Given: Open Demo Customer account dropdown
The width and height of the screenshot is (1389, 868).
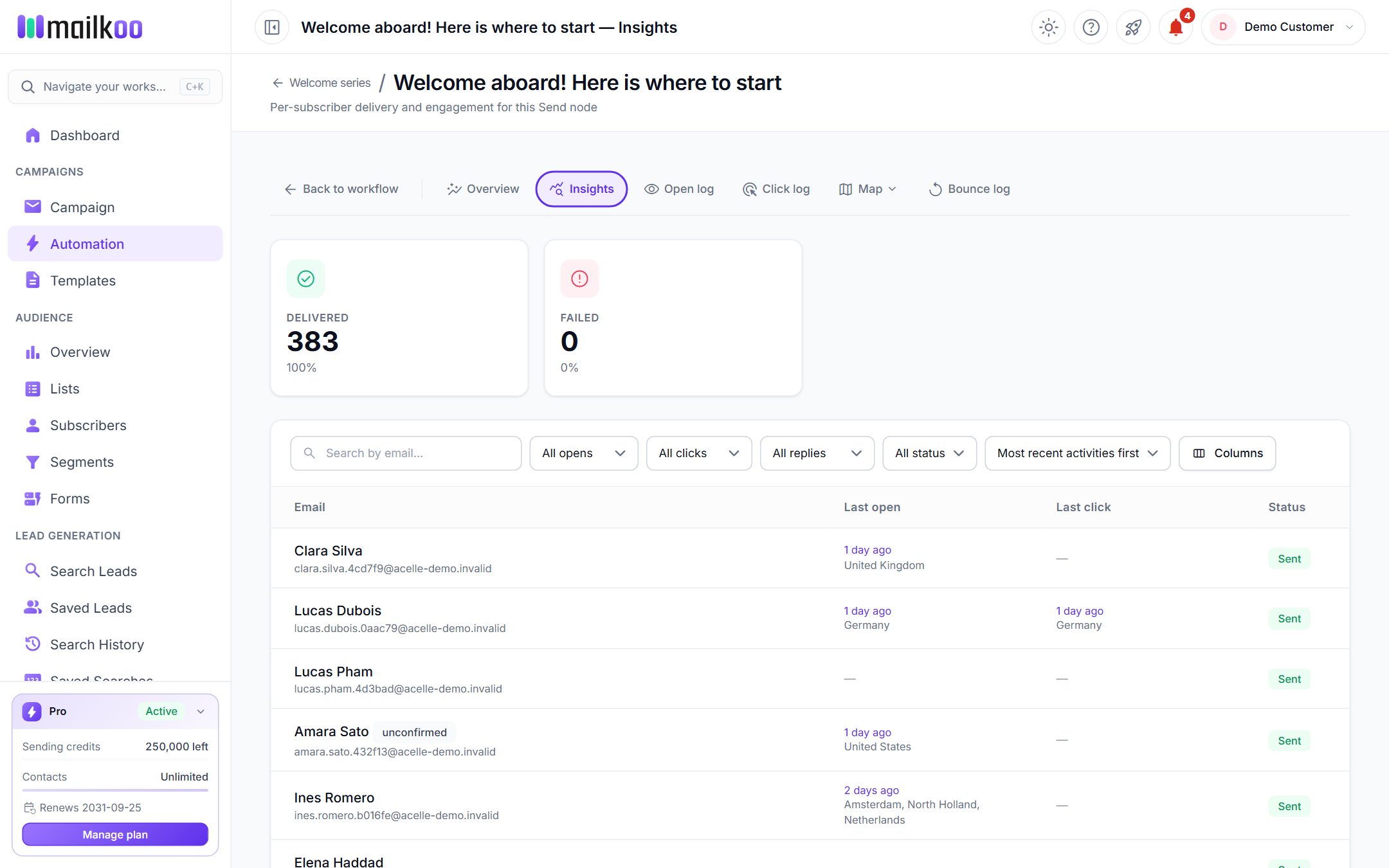Looking at the screenshot, I should pyautogui.click(x=1283, y=27).
